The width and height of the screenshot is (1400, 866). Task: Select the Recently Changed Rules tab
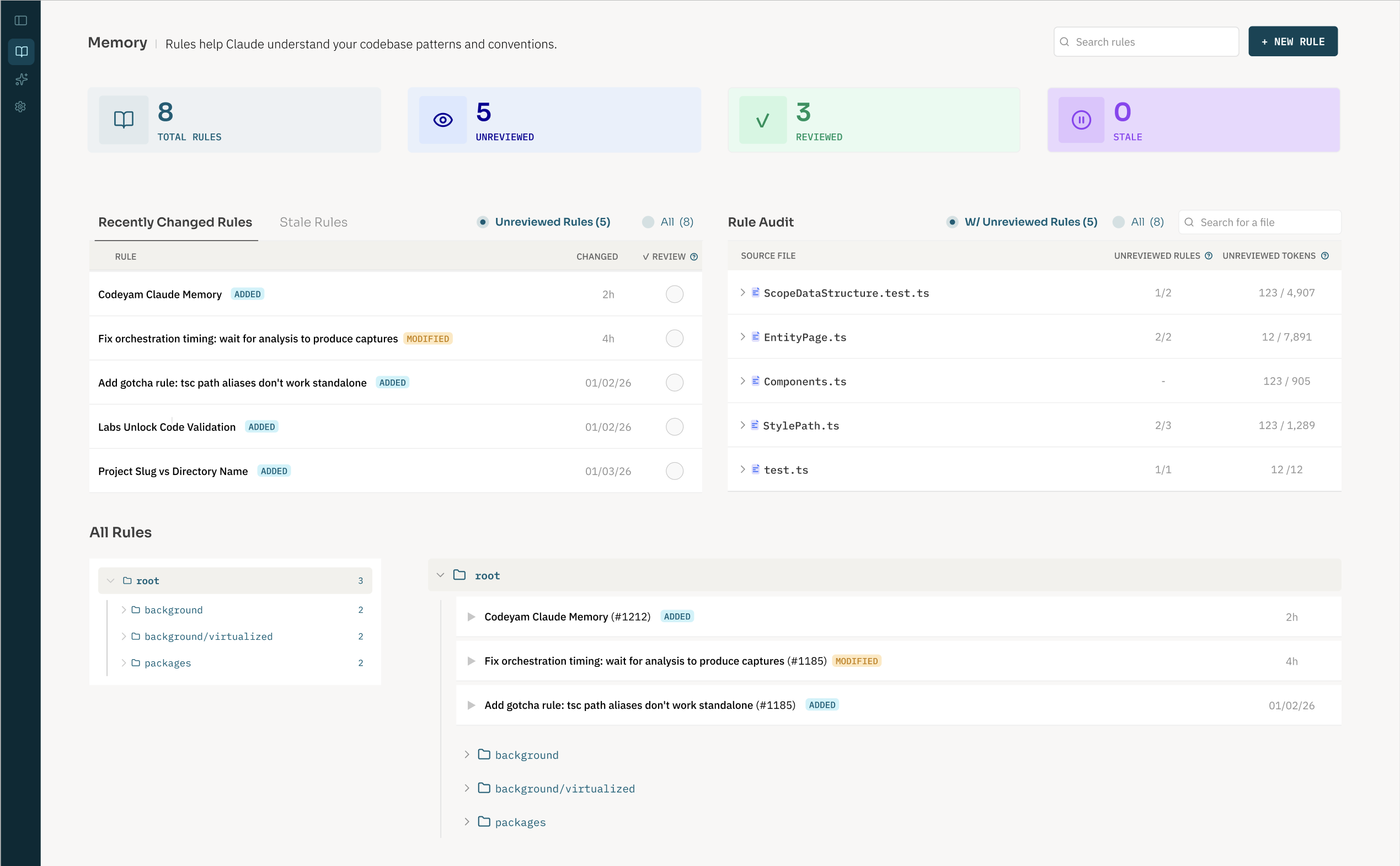pyautogui.click(x=175, y=222)
